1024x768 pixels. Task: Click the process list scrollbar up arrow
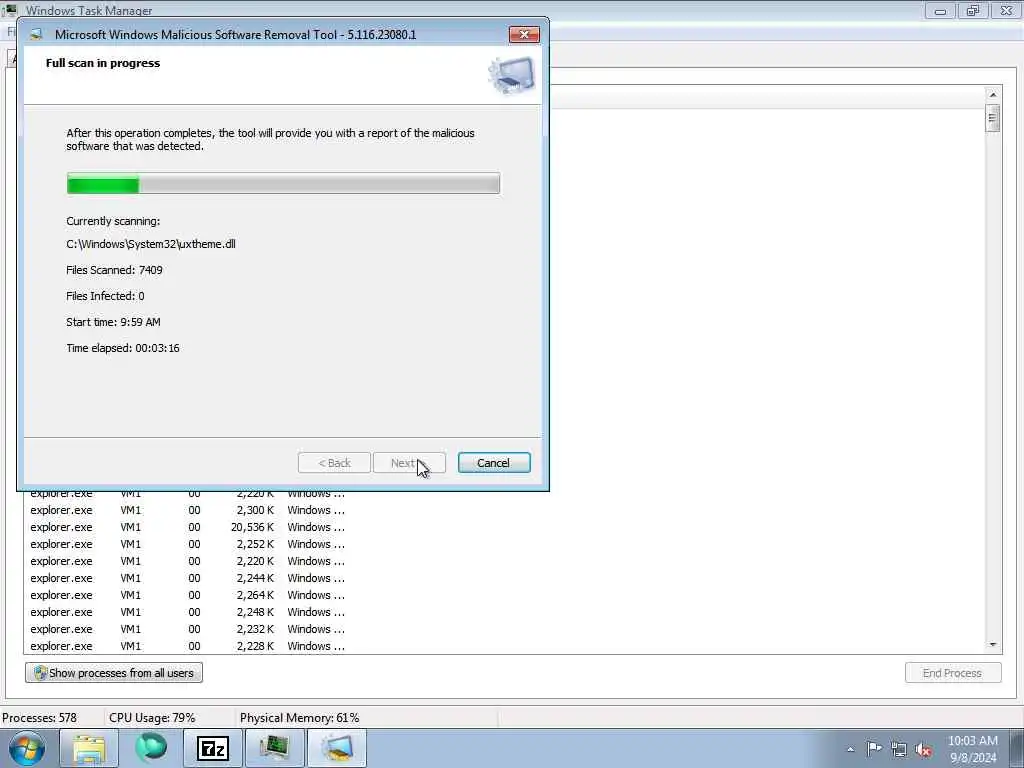[993, 95]
